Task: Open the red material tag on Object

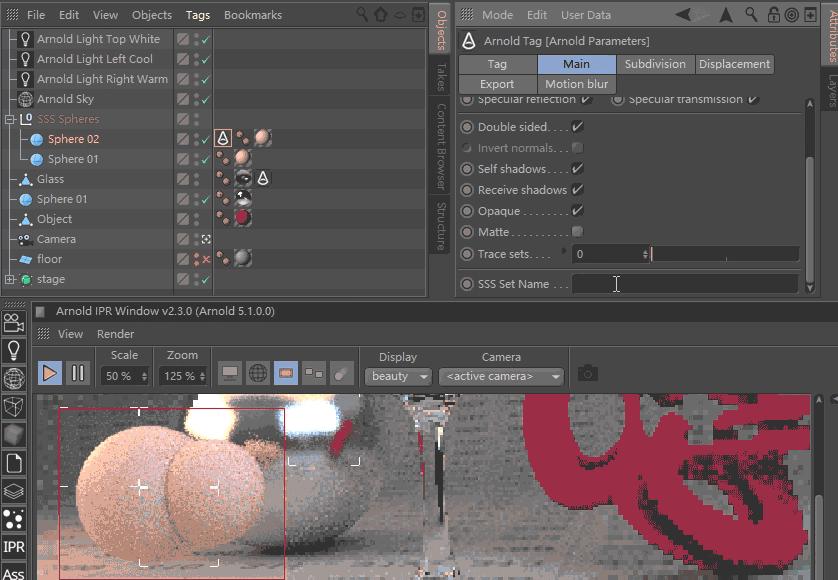Action: 244,218
